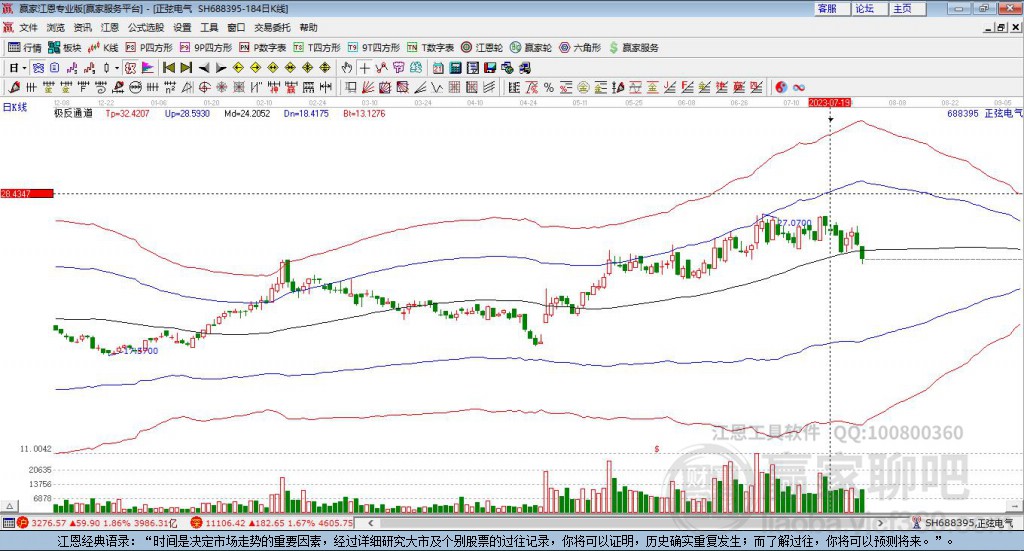
Task: Open the T四方形 tool
Action: (x=317, y=48)
